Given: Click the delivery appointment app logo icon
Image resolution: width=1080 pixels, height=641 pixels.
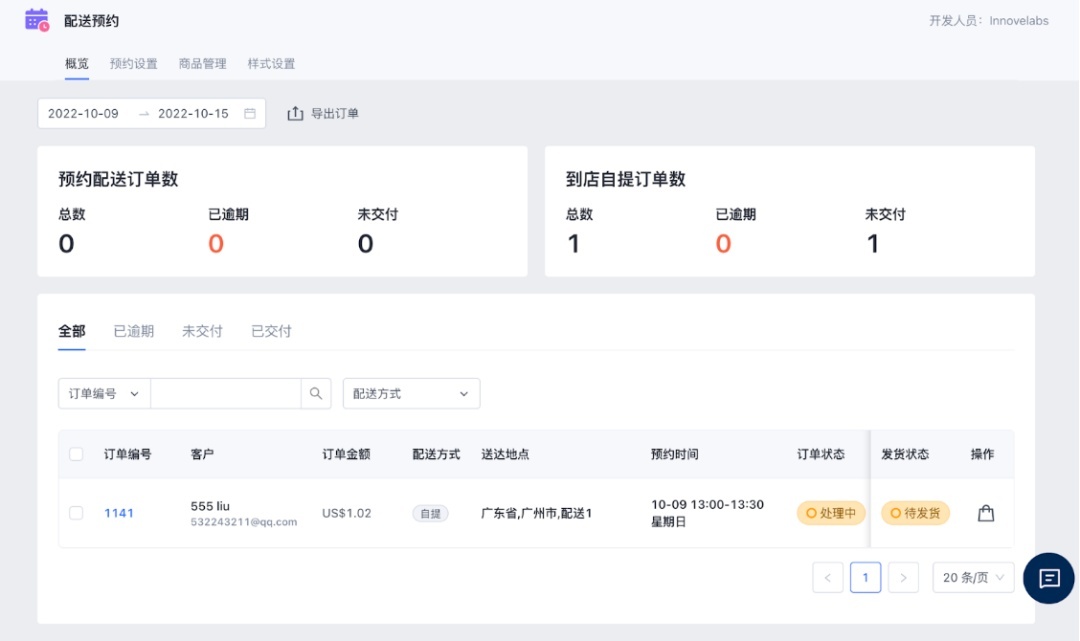Looking at the screenshot, I should 37,20.
